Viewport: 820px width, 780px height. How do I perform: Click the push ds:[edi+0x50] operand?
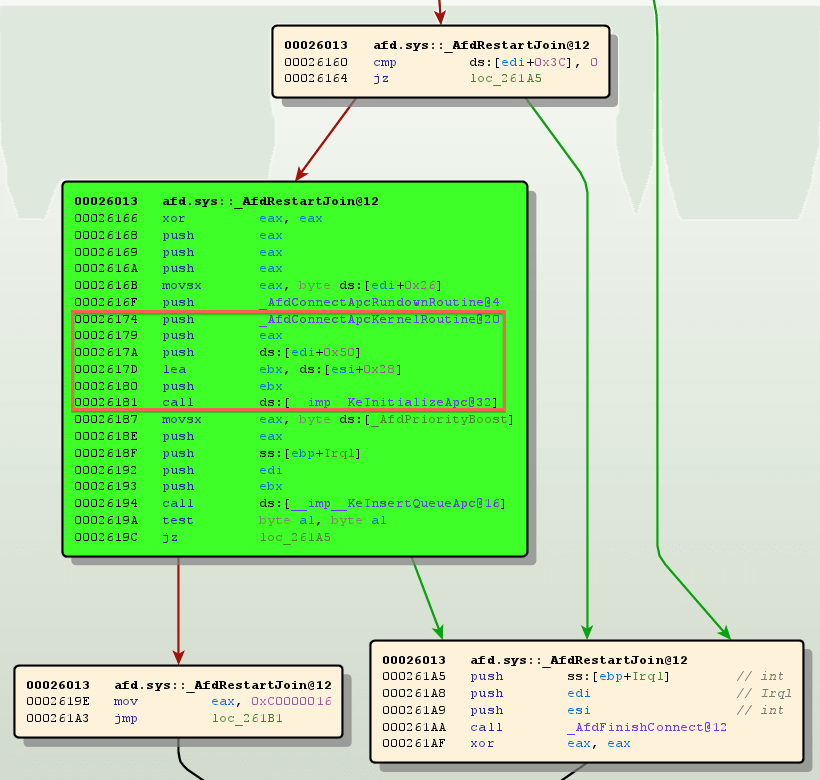pyautogui.click(x=309, y=352)
